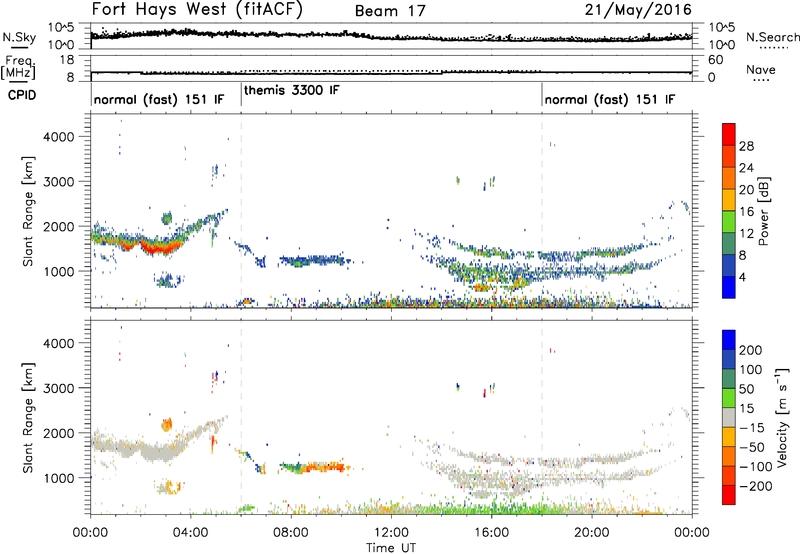Click the "Velocity [m s-1]" color bar title

782,417
